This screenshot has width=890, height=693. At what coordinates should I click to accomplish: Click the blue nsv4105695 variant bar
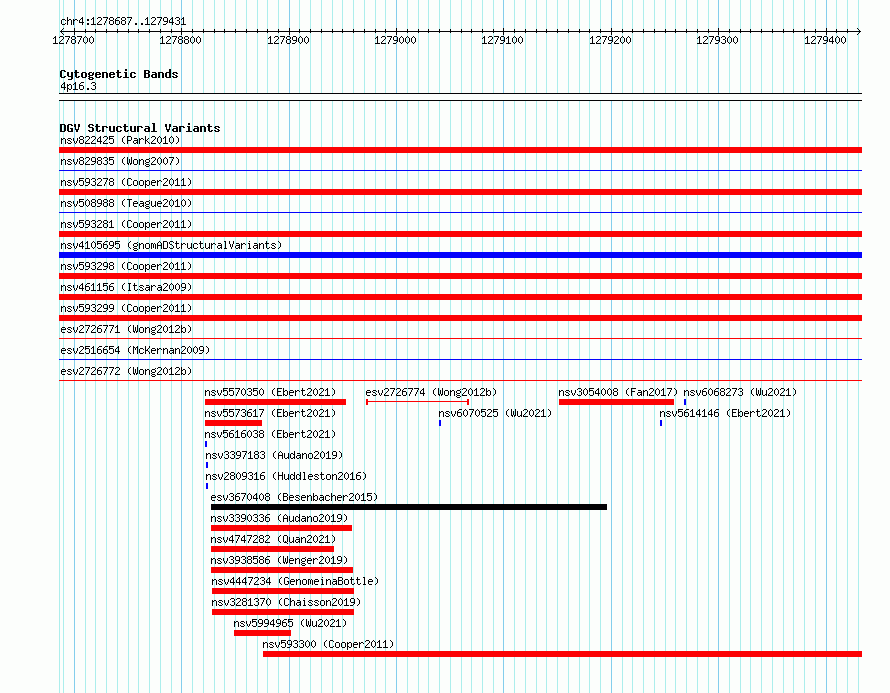[x=460, y=255]
